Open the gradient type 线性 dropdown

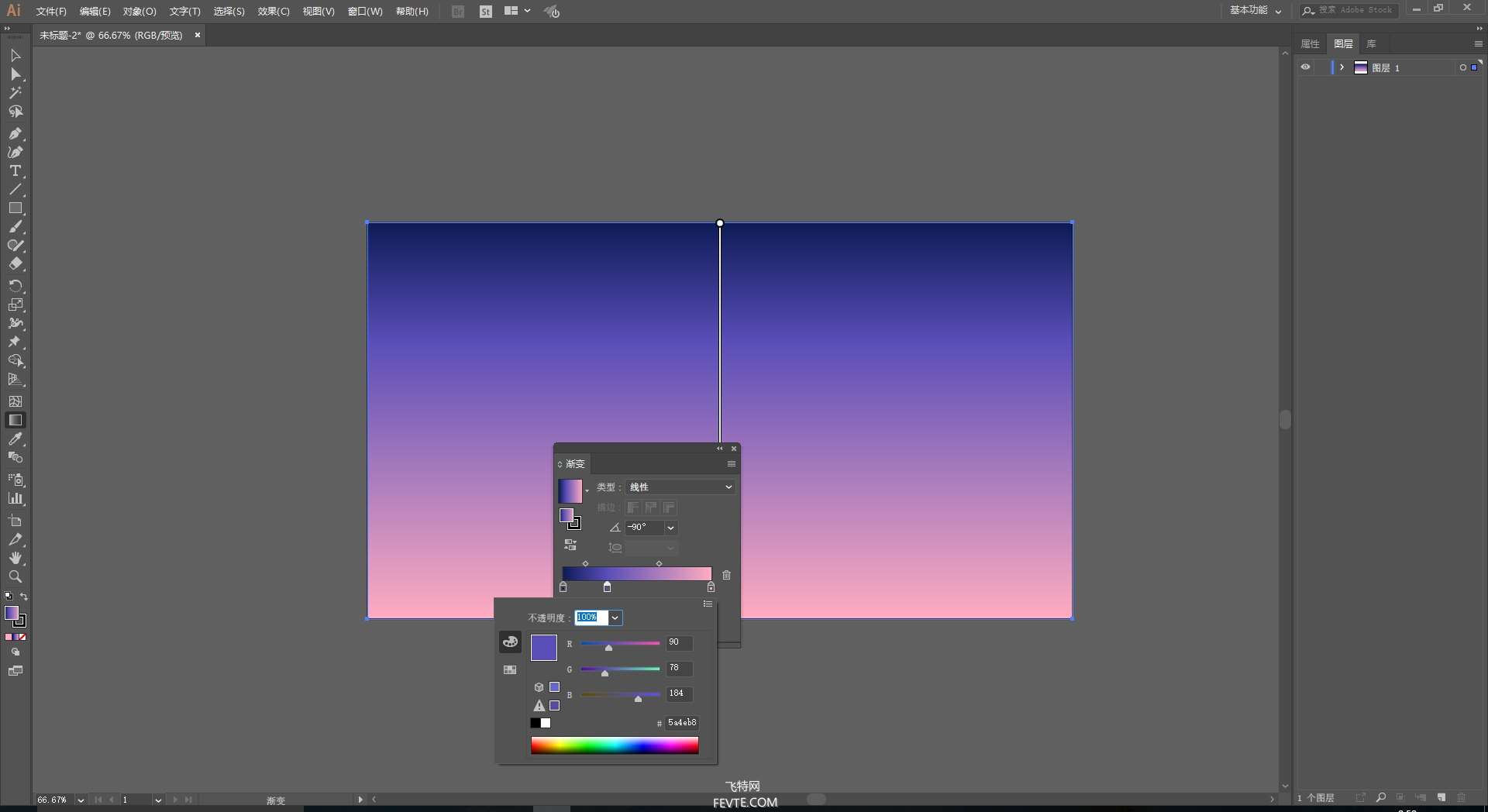(x=680, y=487)
